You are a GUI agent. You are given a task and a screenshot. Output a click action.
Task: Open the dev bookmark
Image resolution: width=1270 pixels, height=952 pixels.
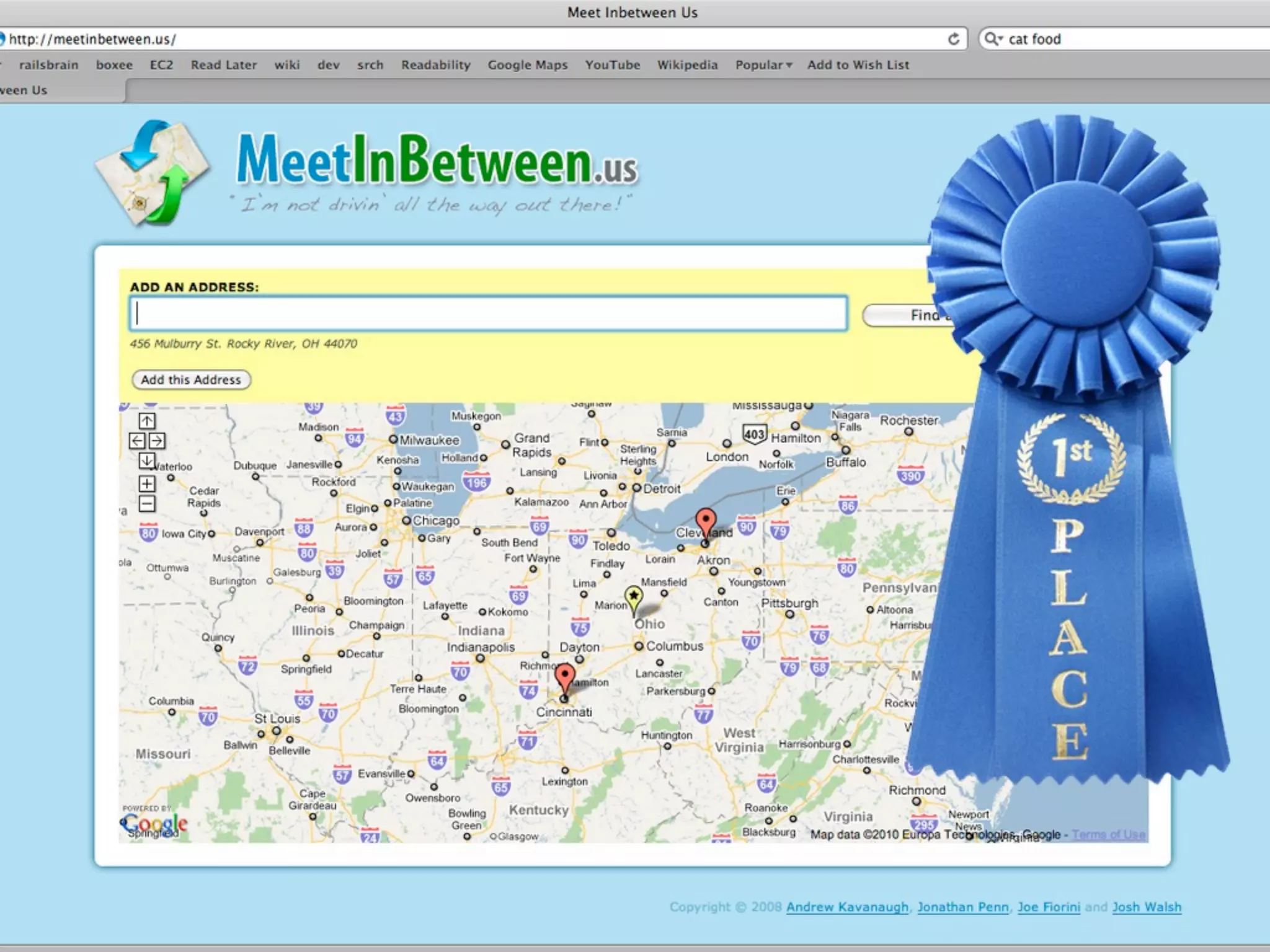329,65
